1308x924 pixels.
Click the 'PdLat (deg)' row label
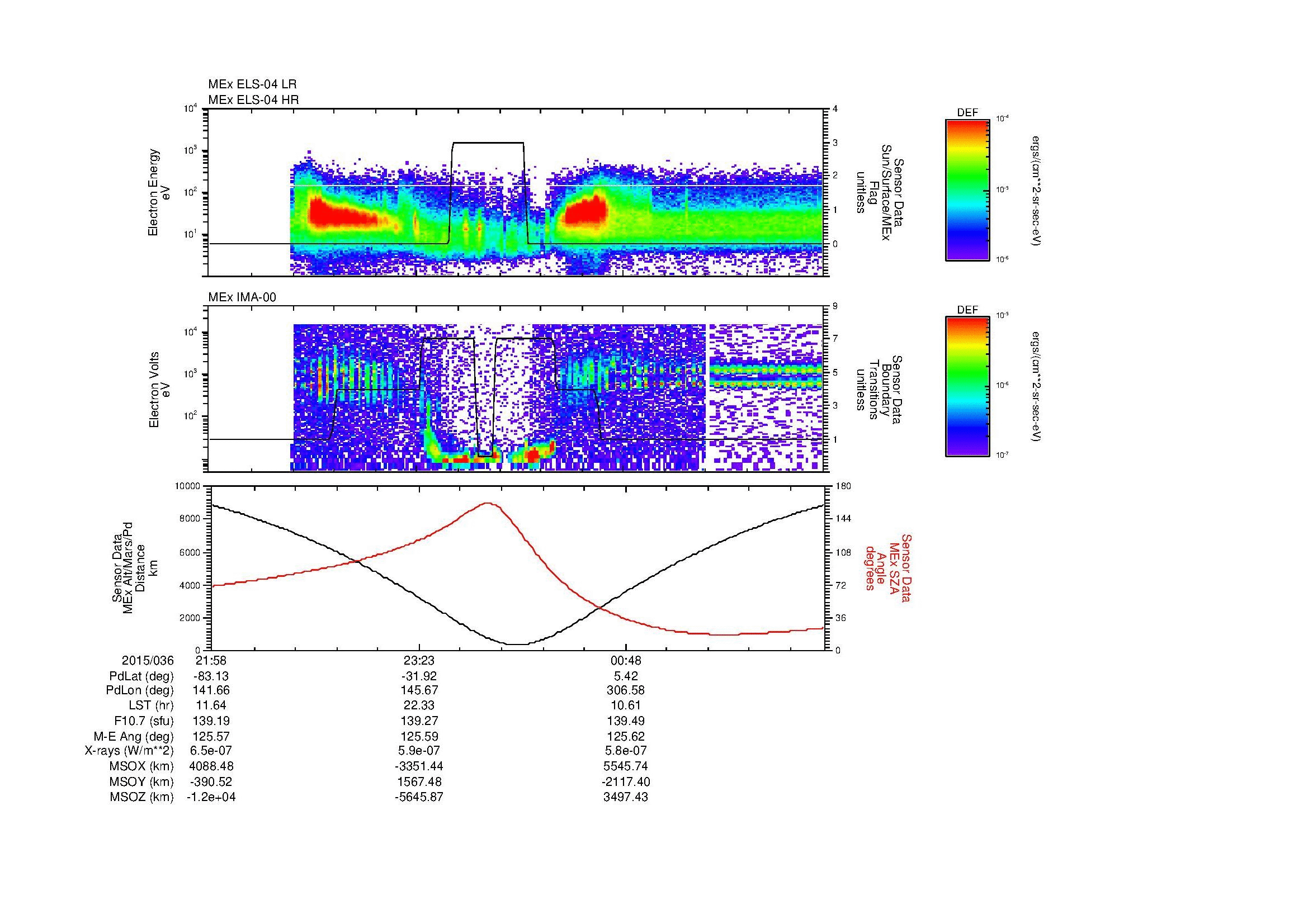141,676
